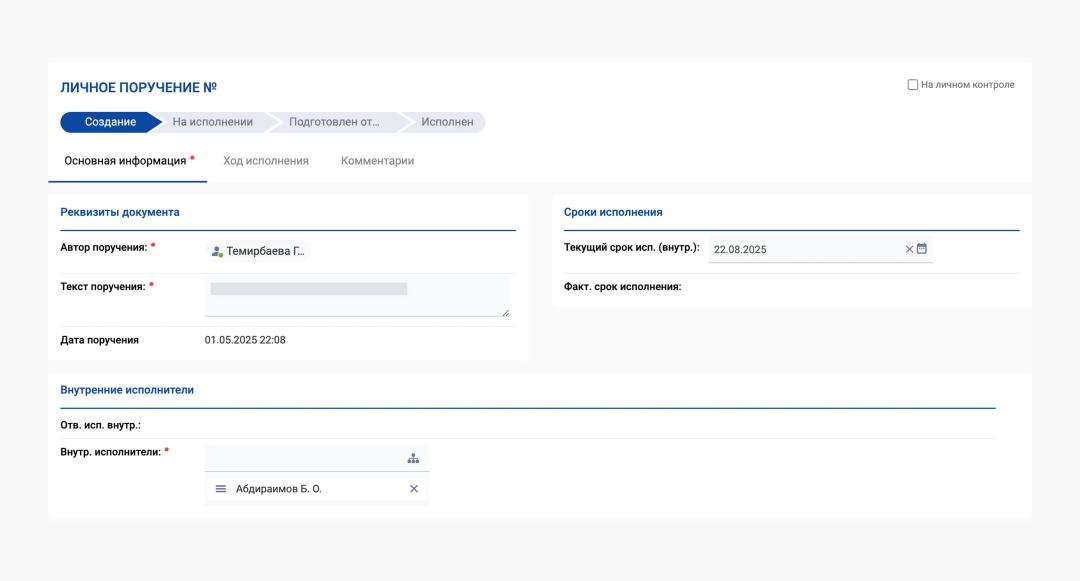
Task: Click the Подготовлен от… stage step
Action: (x=334, y=122)
